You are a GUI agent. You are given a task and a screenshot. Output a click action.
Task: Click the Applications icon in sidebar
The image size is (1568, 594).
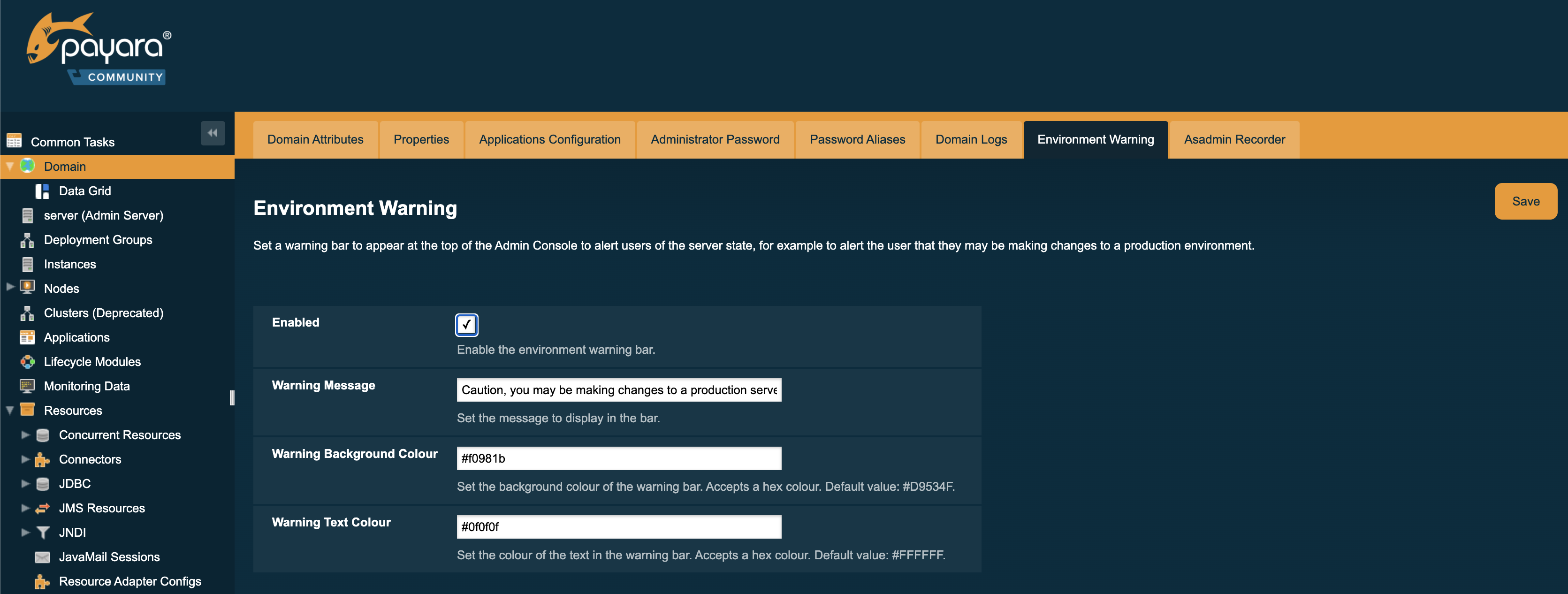coord(27,337)
